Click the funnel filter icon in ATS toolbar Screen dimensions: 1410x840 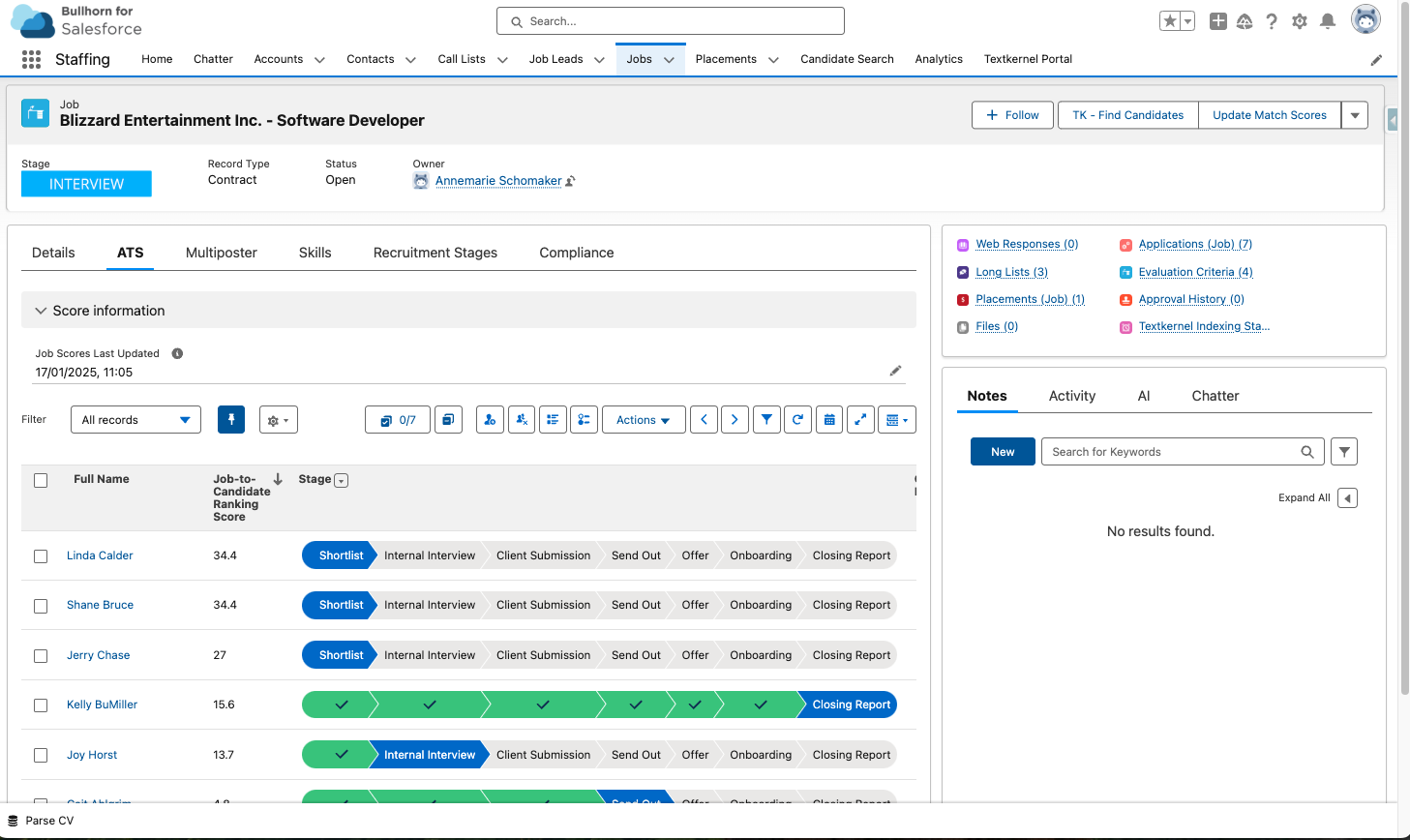766,420
